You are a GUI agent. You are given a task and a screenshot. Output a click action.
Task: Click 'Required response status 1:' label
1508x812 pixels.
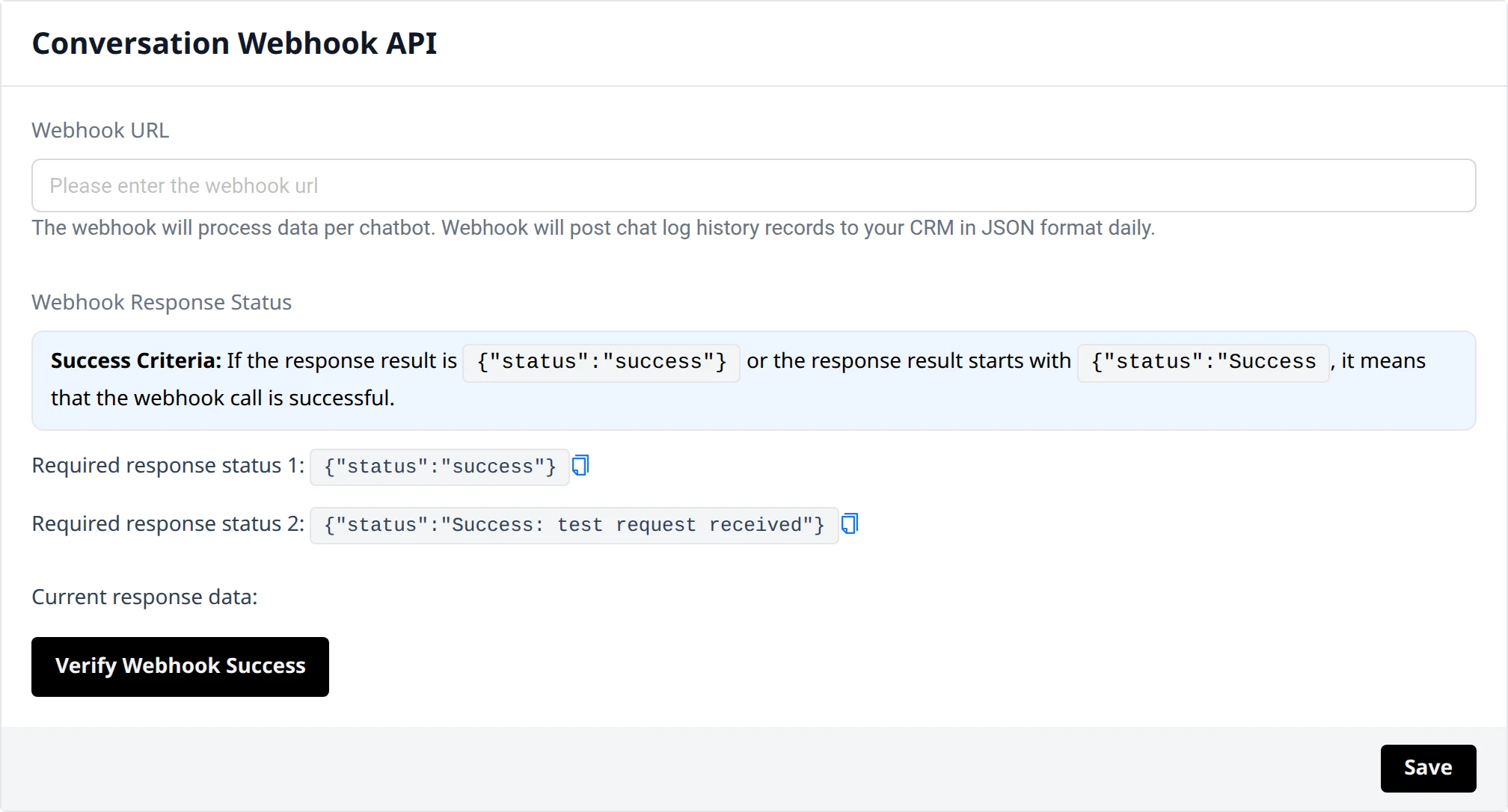168,465
